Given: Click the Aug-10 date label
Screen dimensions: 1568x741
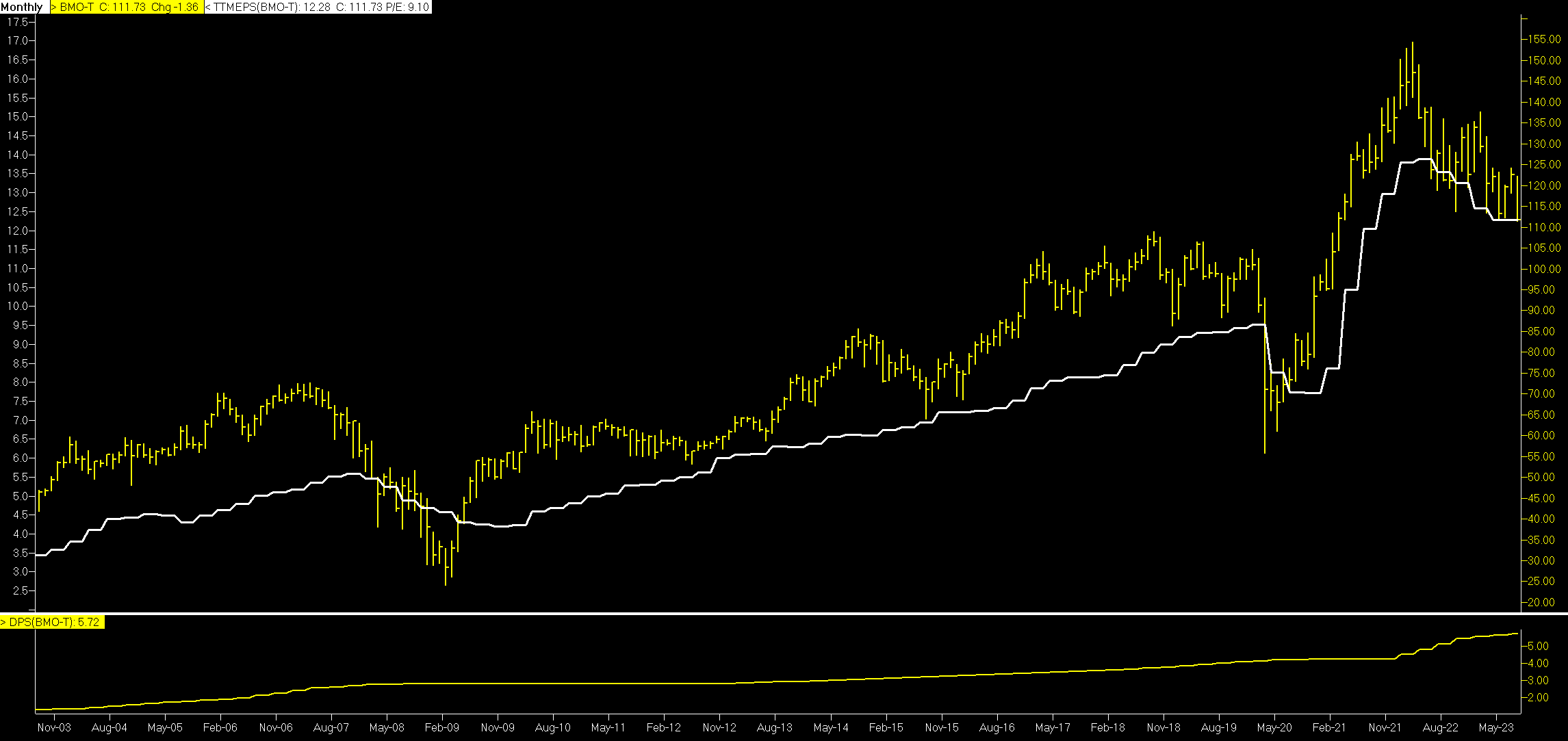Looking at the screenshot, I should coord(553,727).
